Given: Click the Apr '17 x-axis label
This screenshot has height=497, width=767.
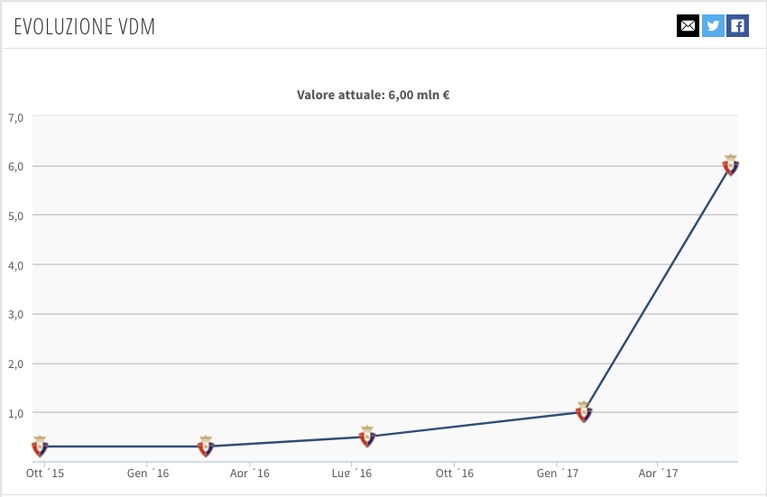Looking at the screenshot, I should pyautogui.click(x=658, y=473).
